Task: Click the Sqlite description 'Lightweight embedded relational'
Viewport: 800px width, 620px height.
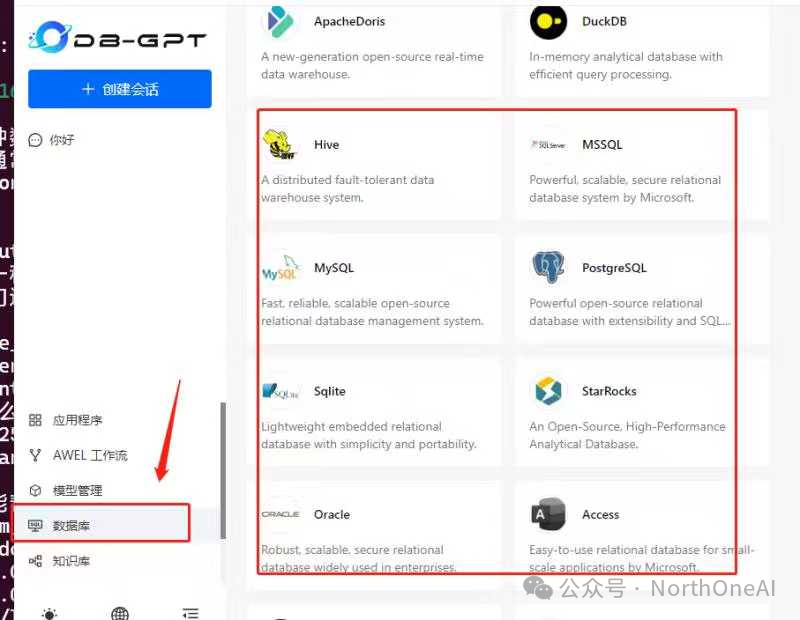Action: coord(352,427)
